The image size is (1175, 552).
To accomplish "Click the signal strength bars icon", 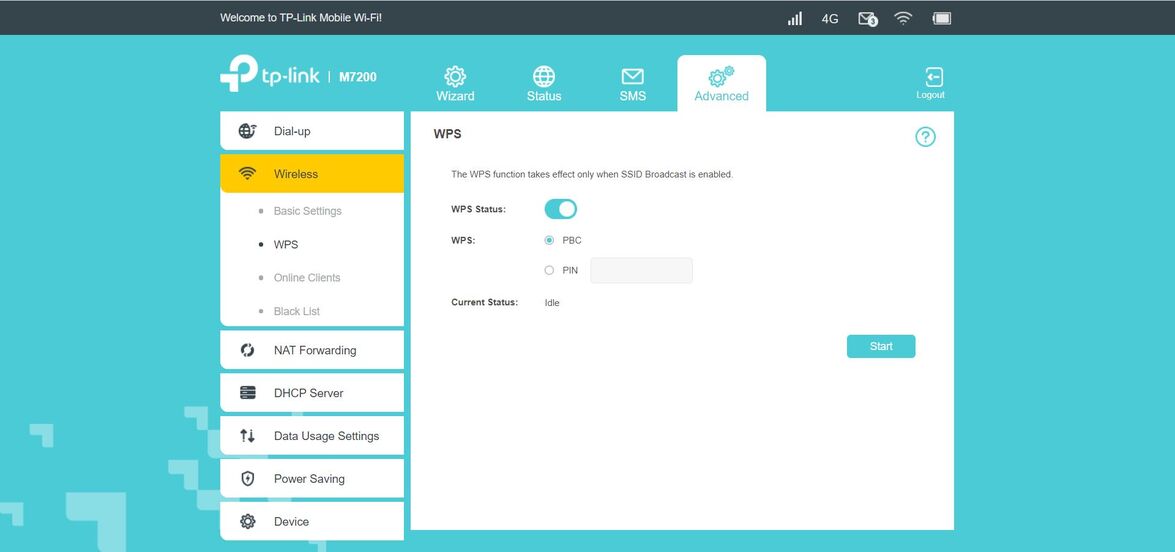I will [x=795, y=18].
